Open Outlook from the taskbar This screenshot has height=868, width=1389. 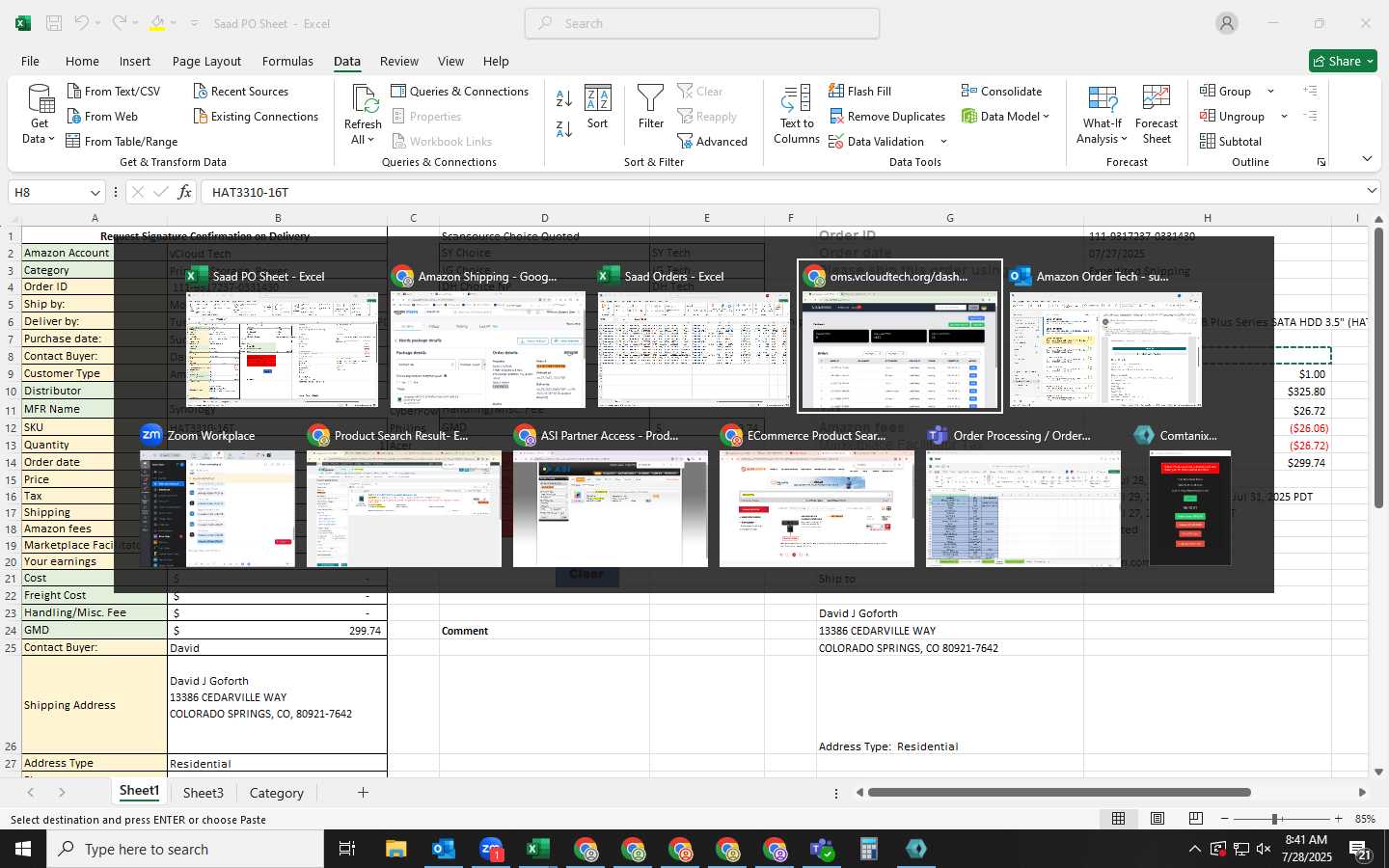pos(444,849)
